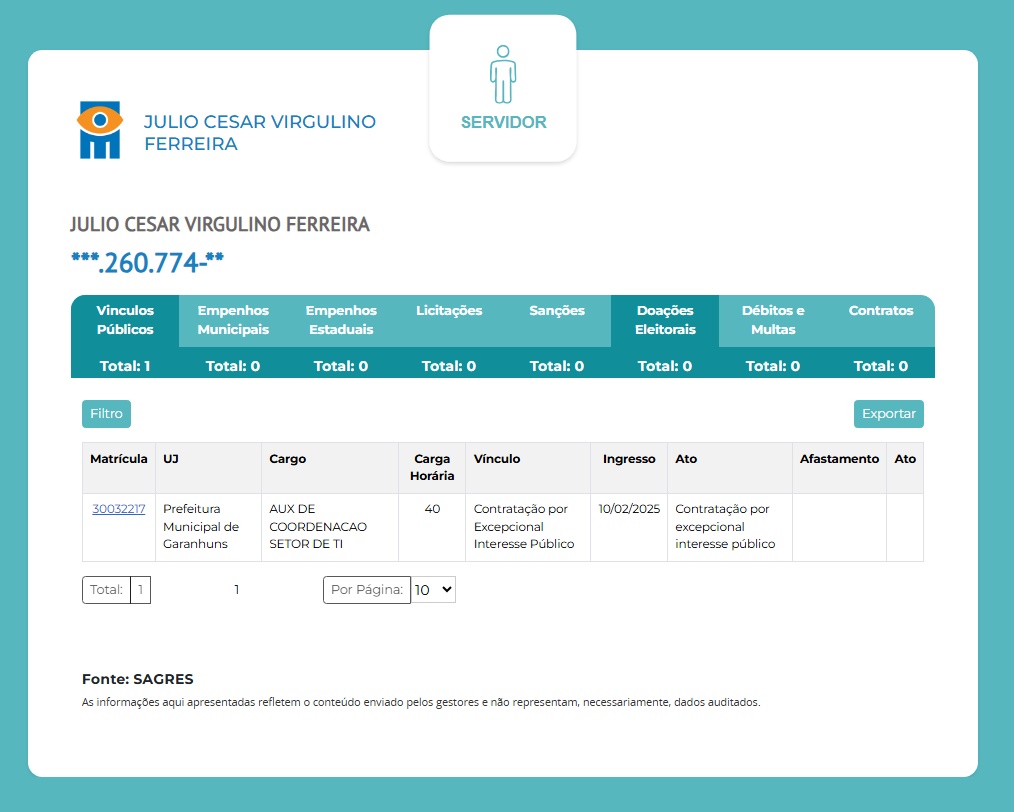The width and height of the screenshot is (1014, 812).
Task: Expand the Por Página dropdown
Action: (x=434, y=590)
